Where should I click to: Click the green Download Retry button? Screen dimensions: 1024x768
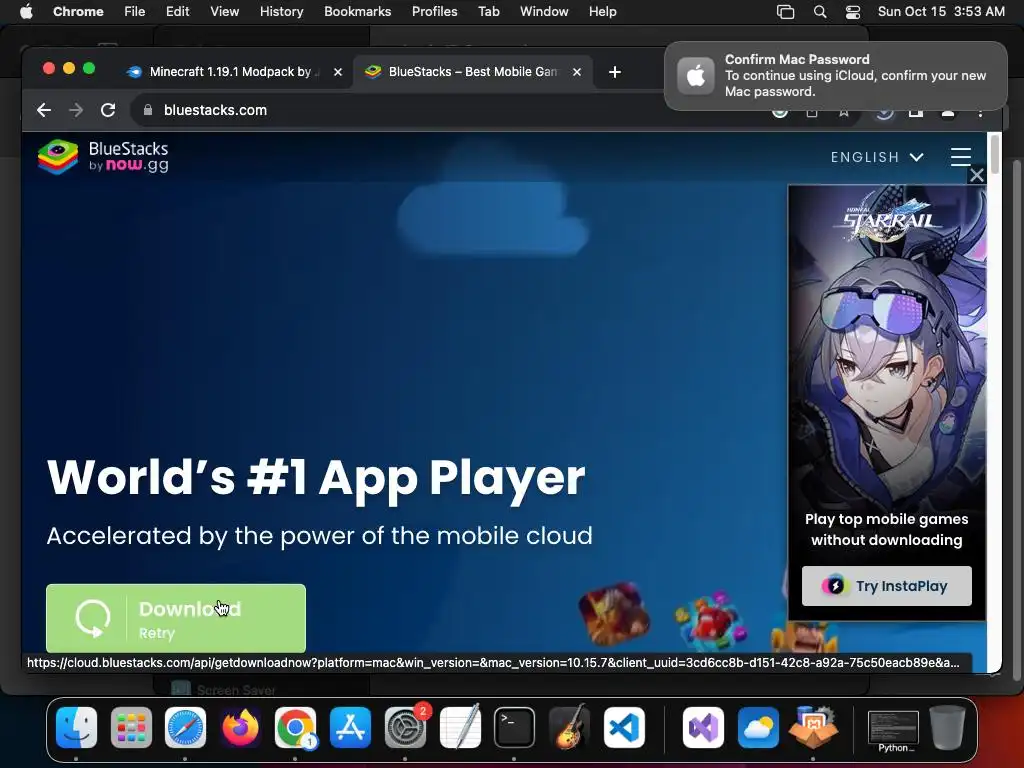pyautogui.click(x=176, y=618)
